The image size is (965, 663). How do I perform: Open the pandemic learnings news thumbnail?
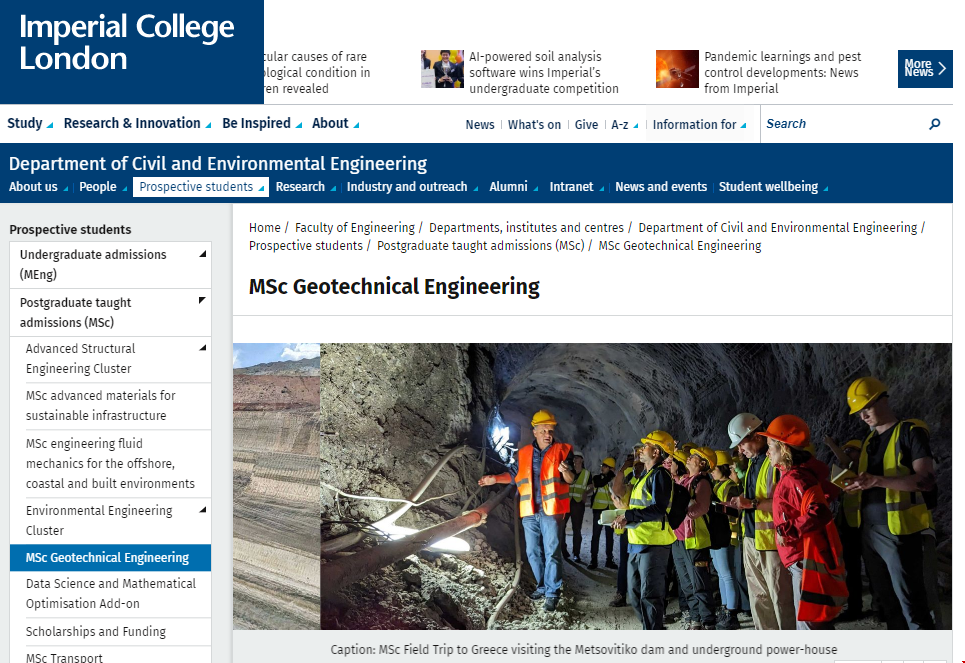pos(677,70)
